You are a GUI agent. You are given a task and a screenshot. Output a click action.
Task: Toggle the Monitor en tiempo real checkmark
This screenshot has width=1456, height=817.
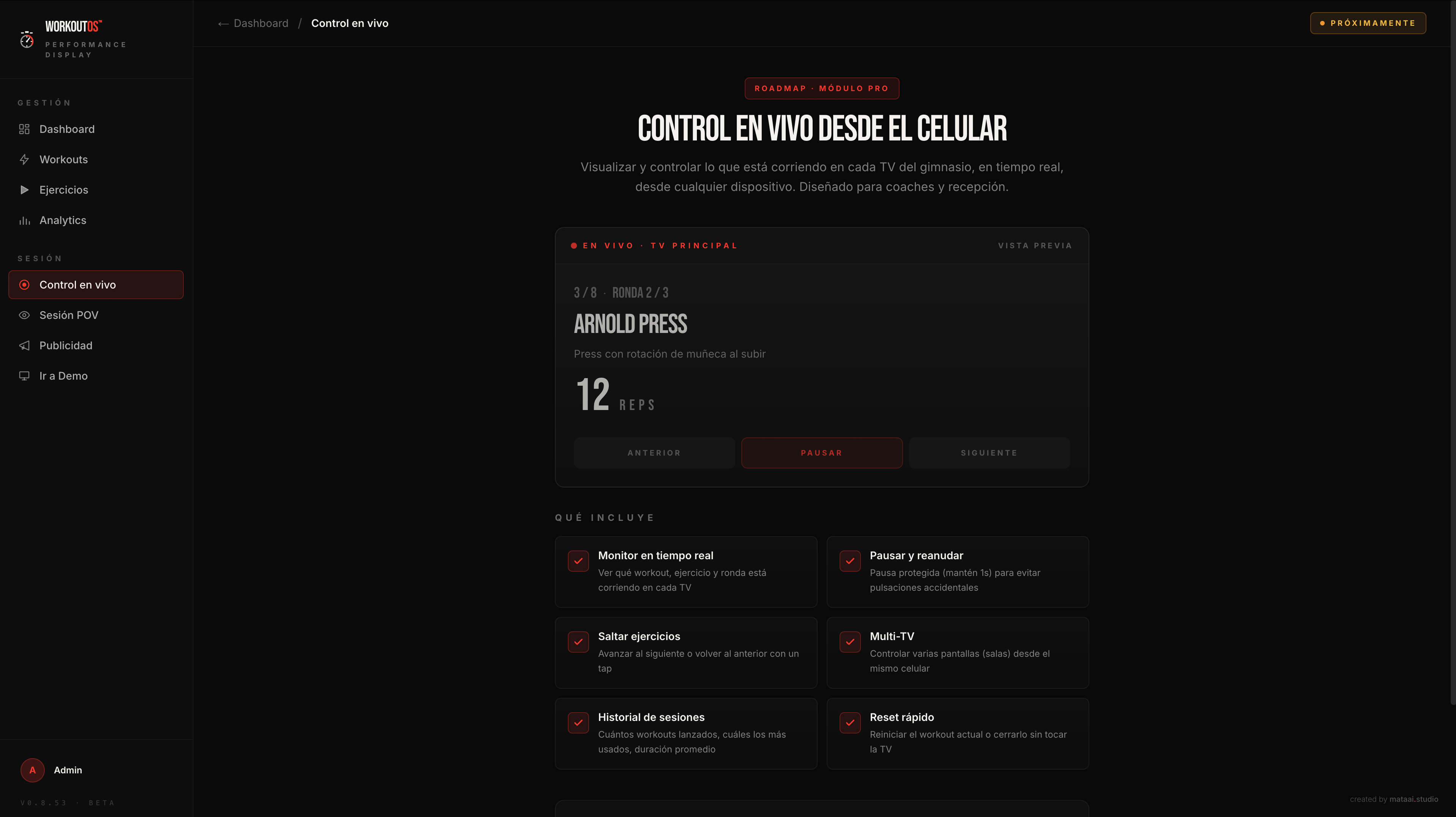[578, 561]
